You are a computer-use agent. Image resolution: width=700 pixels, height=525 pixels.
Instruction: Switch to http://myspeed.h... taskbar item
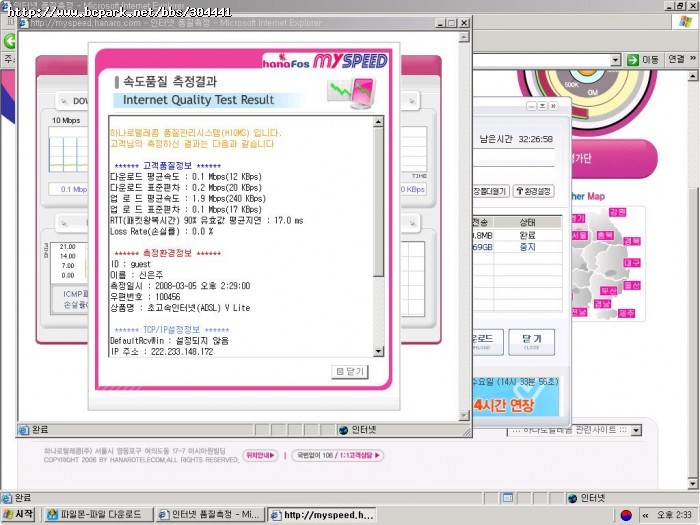coord(322,515)
